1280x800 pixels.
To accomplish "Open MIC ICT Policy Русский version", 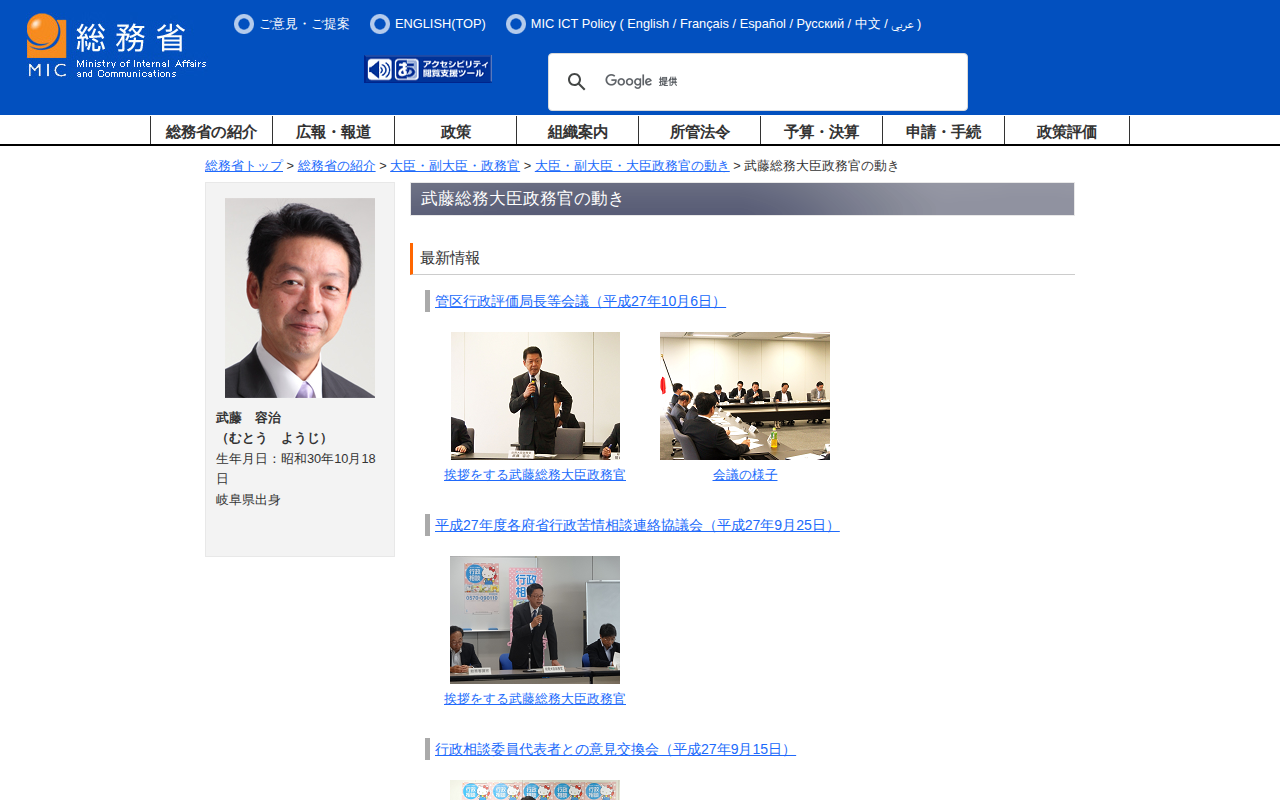I will [821, 24].
